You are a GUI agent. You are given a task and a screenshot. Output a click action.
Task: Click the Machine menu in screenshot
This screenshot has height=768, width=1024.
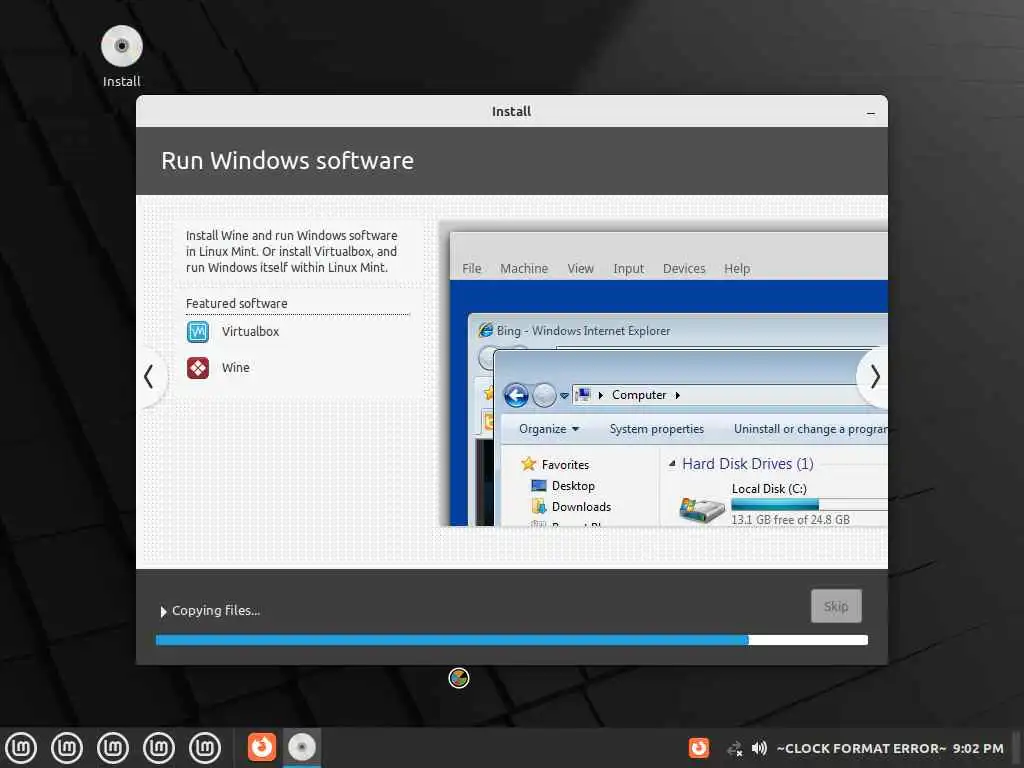(x=524, y=268)
